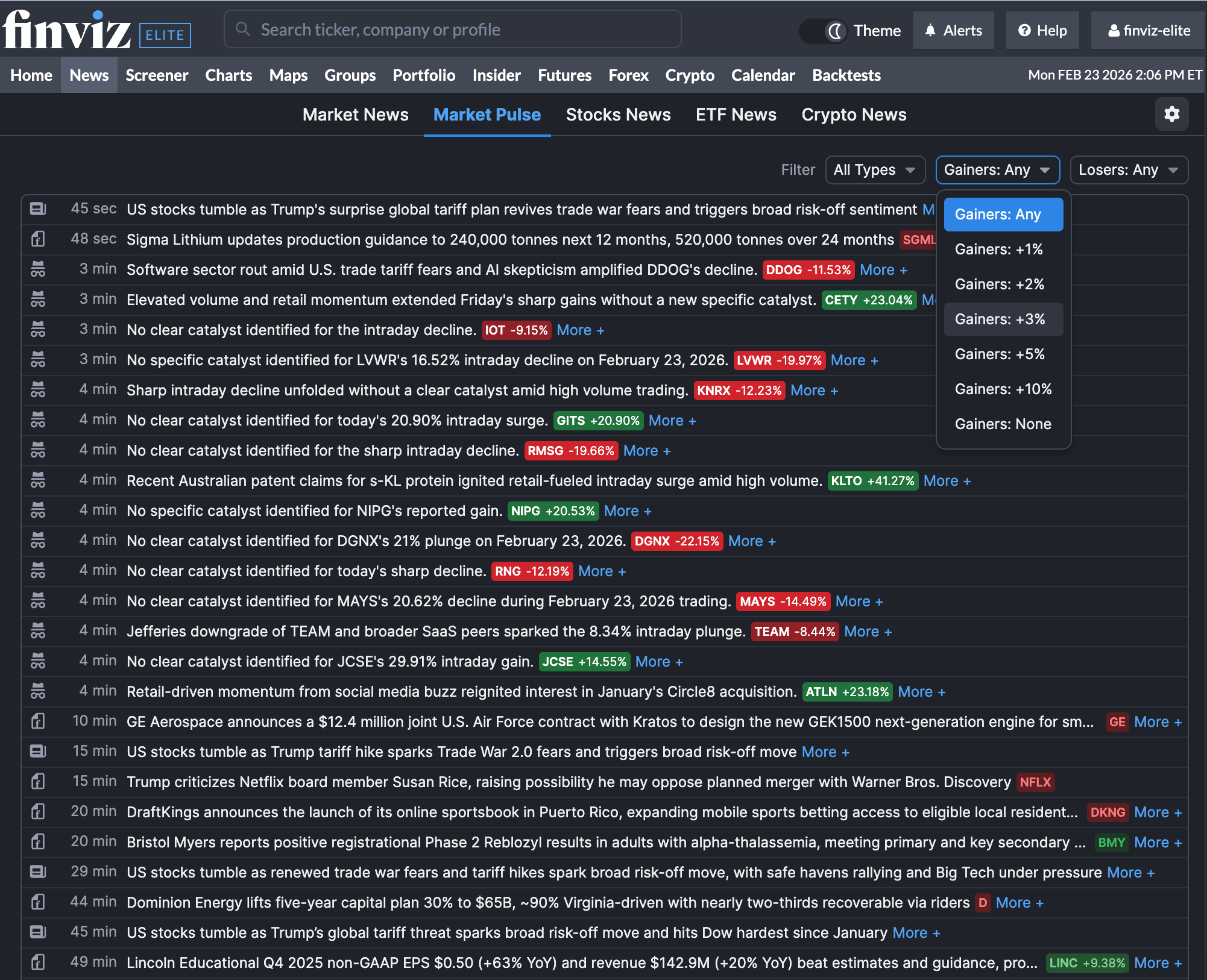Click the settings gear icon
This screenshot has width=1207, height=980.
[x=1171, y=114]
